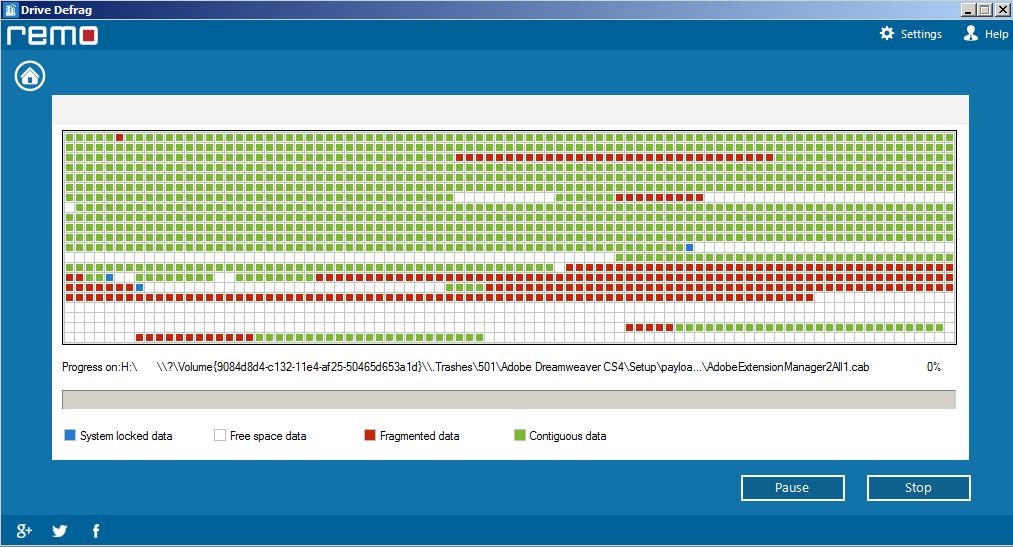The image size is (1013, 547).
Task: Click the white Free space data swatch
Action: pyautogui.click(x=220, y=436)
